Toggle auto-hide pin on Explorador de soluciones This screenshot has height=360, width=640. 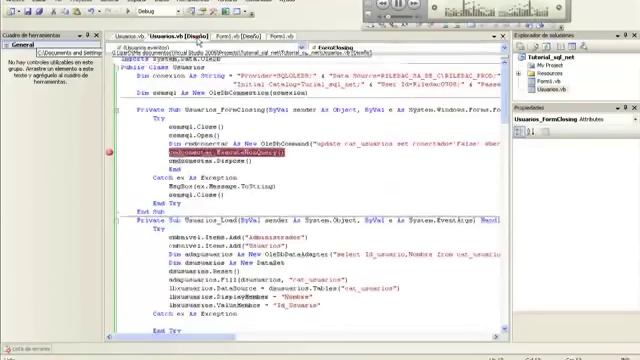tap(626, 36)
